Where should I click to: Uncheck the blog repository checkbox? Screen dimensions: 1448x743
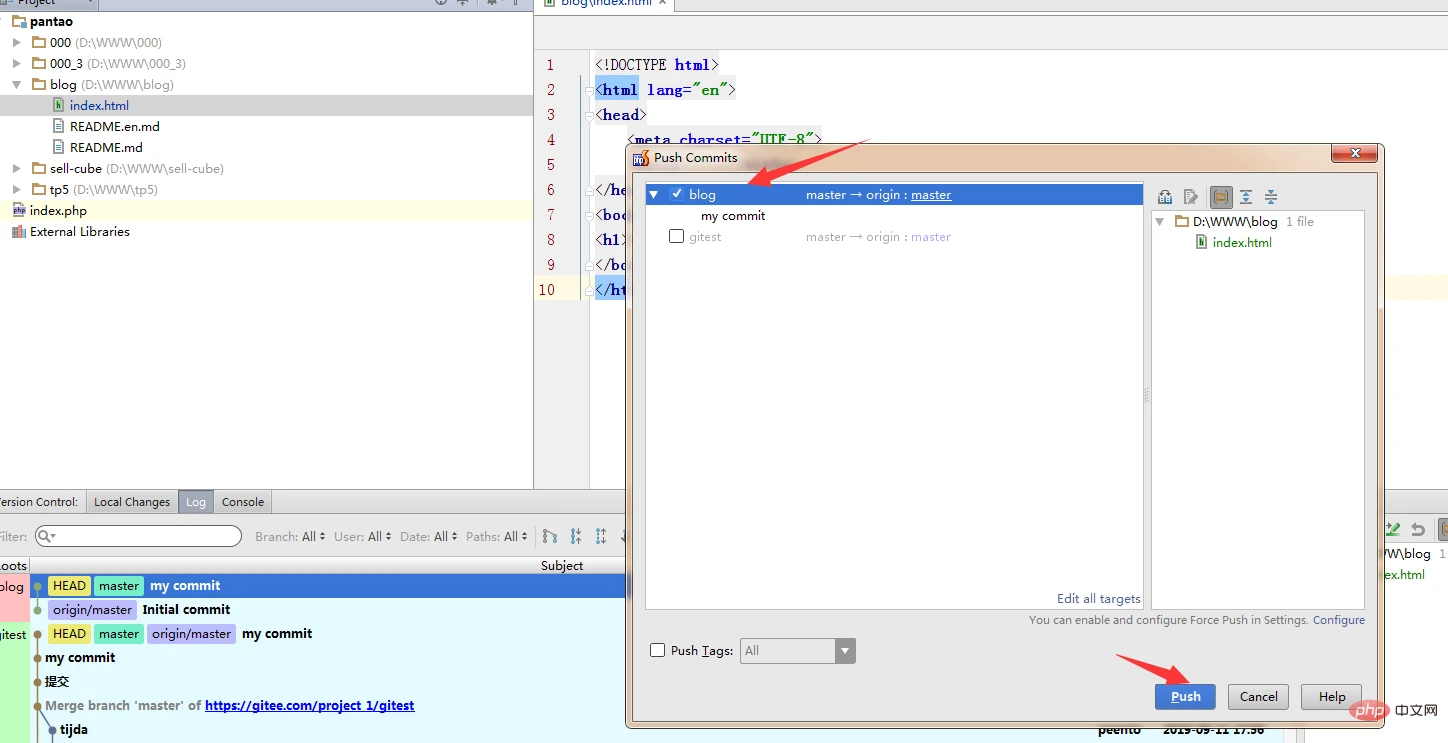(677, 194)
